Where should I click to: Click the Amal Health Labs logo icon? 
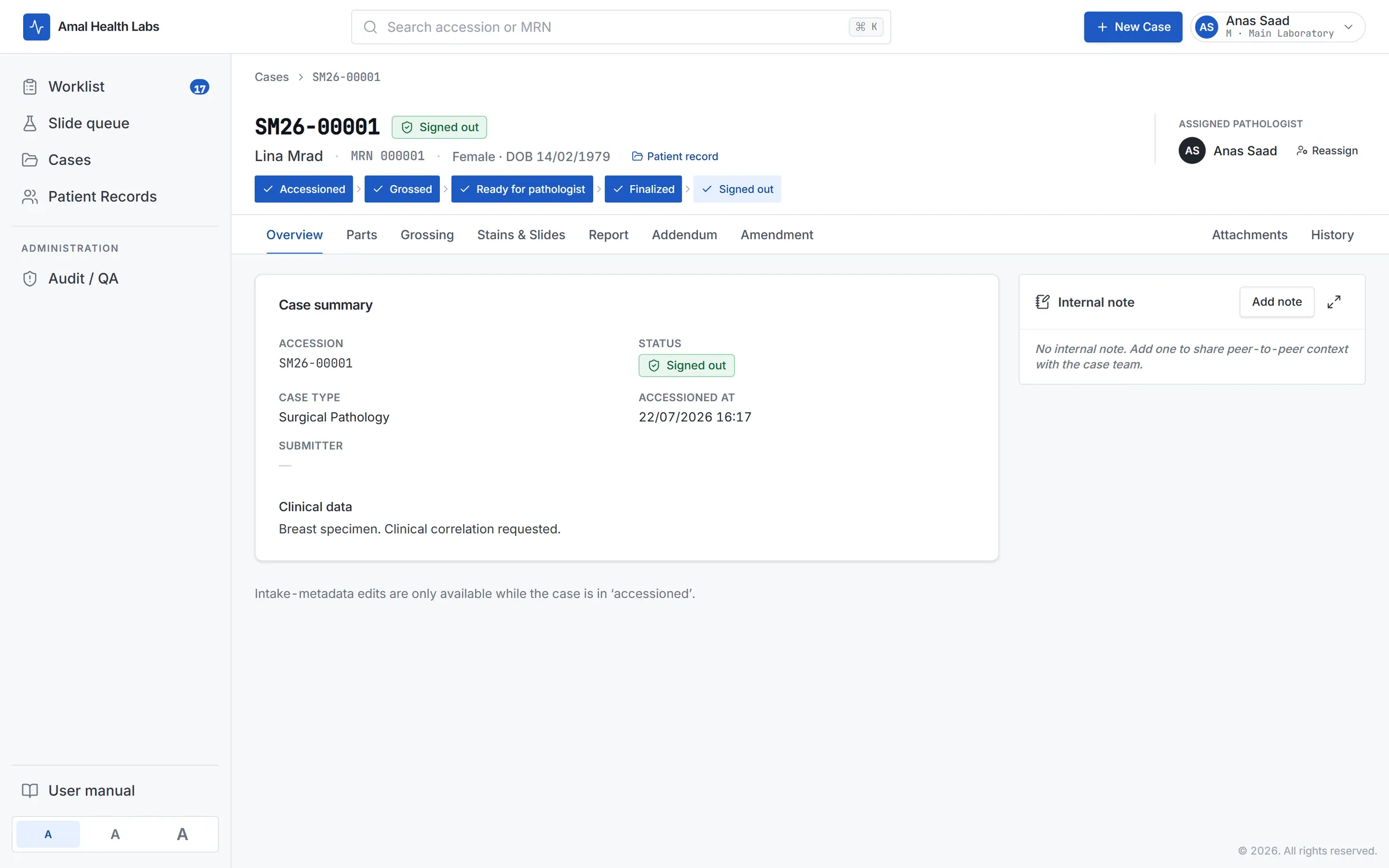[x=36, y=27]
